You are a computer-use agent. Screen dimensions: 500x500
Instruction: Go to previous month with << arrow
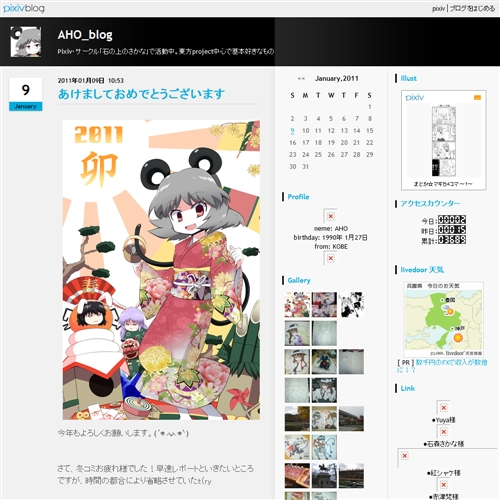point(301,79)
